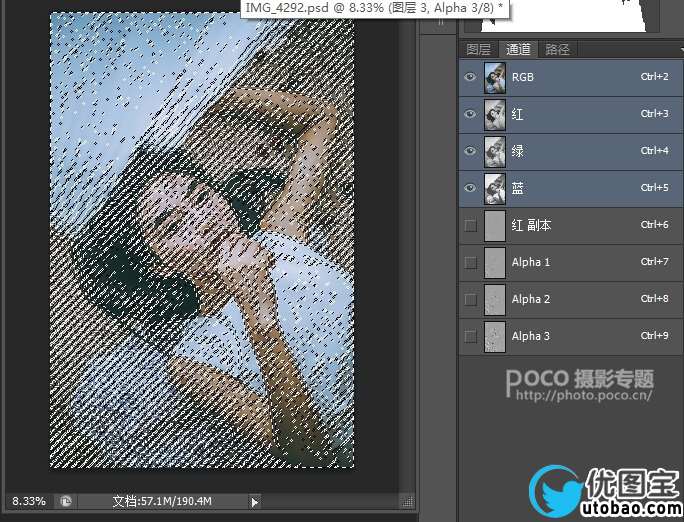Image resolution: width=684 pixels, height=522 pixels.
Task: Click the status bar icon beside zoom percentage
Action: (64, 501)
